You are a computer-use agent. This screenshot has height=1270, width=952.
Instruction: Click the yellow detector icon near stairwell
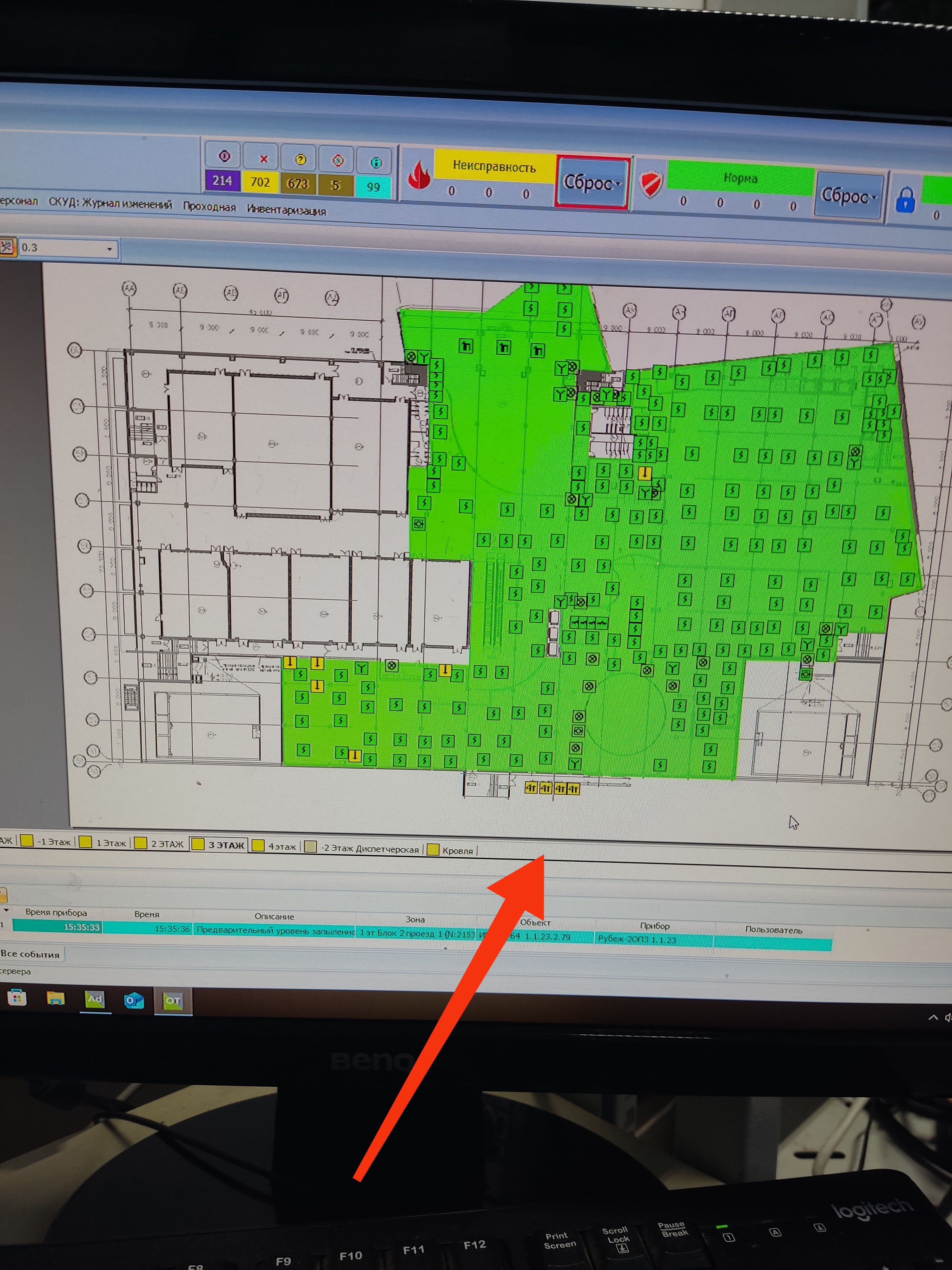645,473
